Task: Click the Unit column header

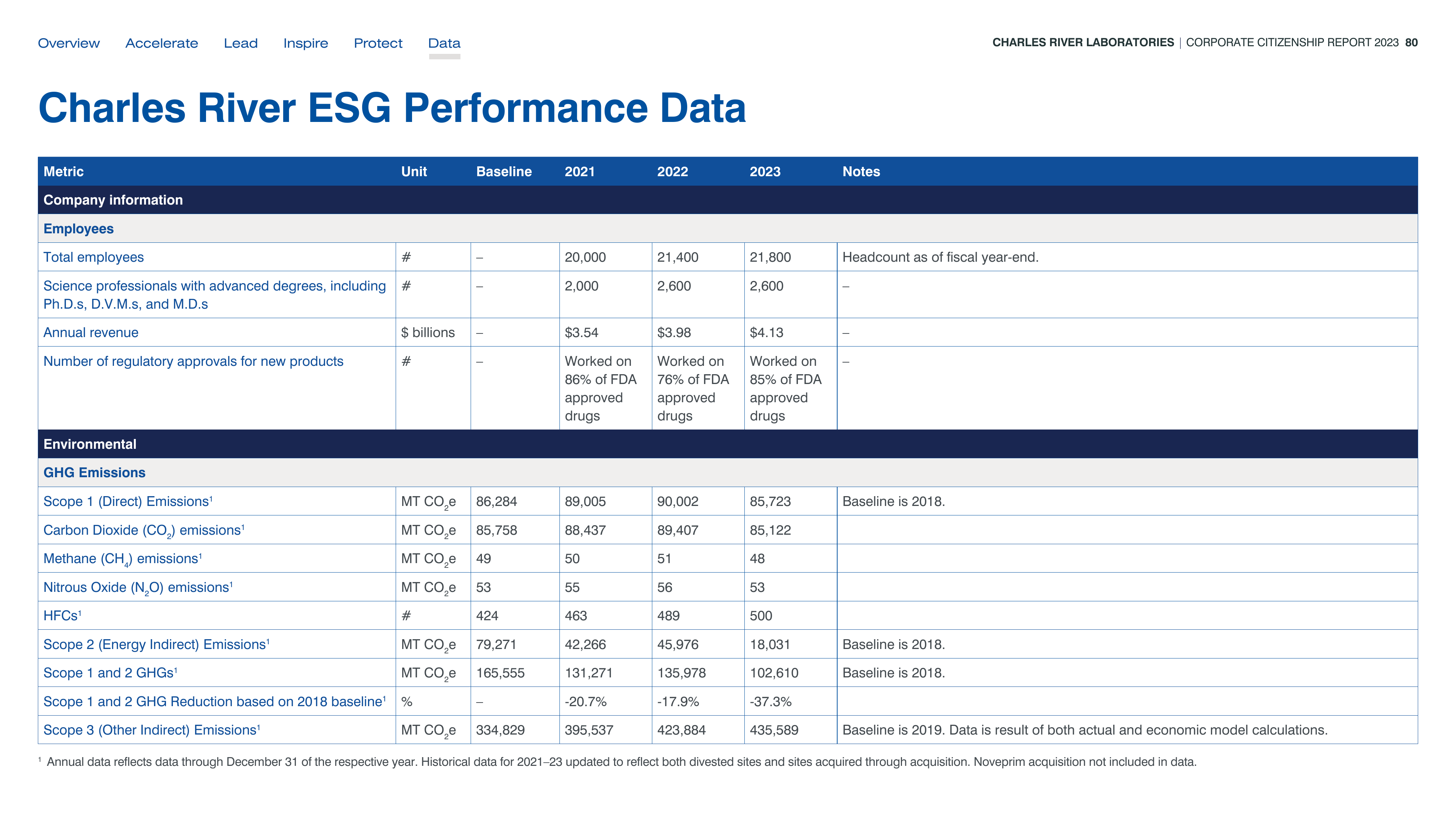Action: 414,171
